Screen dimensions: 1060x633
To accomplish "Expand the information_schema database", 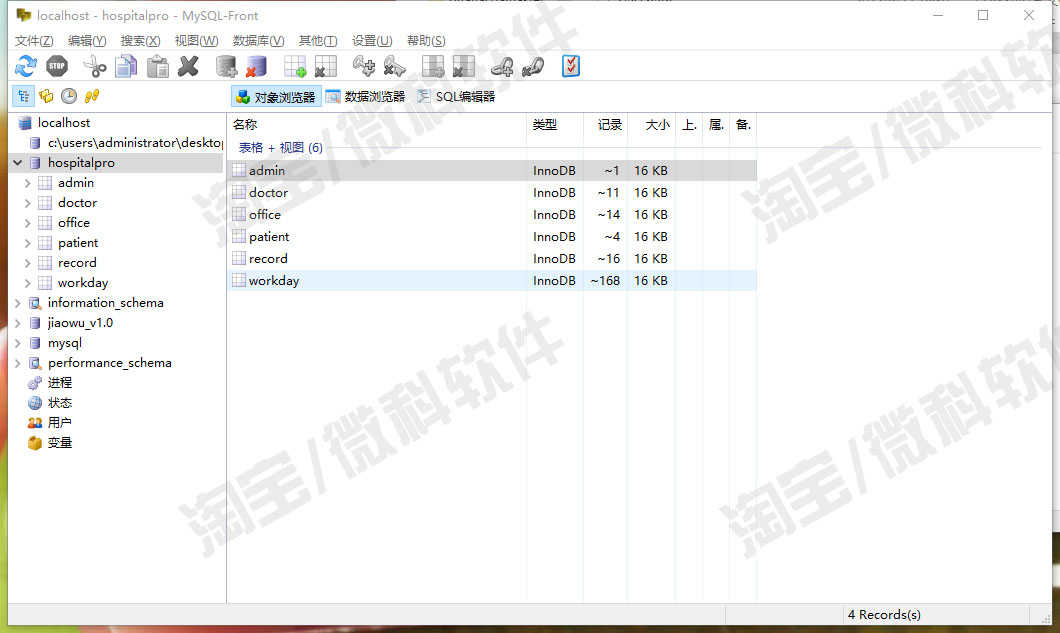I will click(18, 303).
